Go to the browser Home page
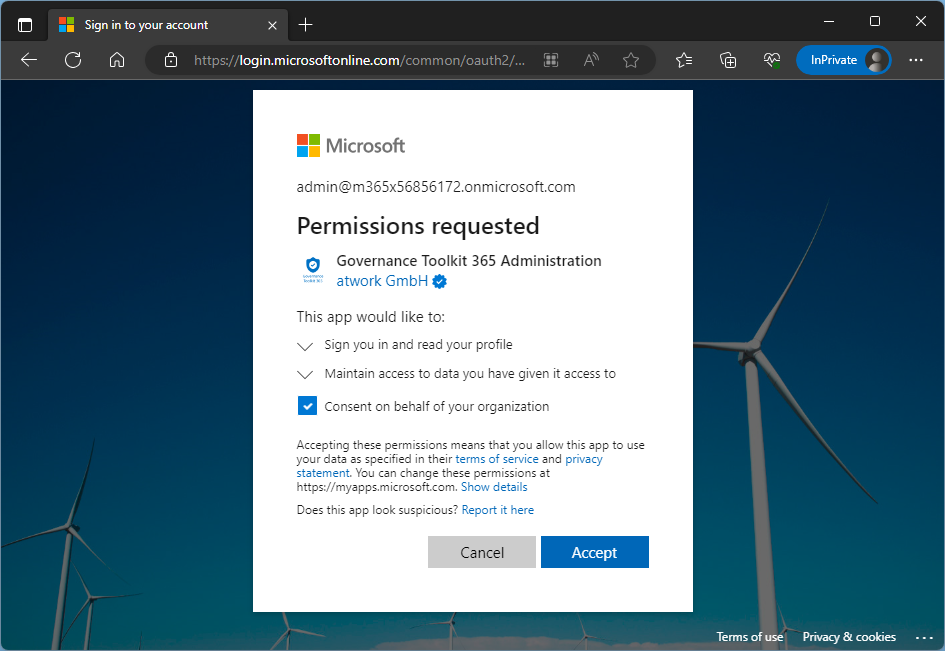Image resolution: width=945 pixels, height=651 pixels. [117, 60]
